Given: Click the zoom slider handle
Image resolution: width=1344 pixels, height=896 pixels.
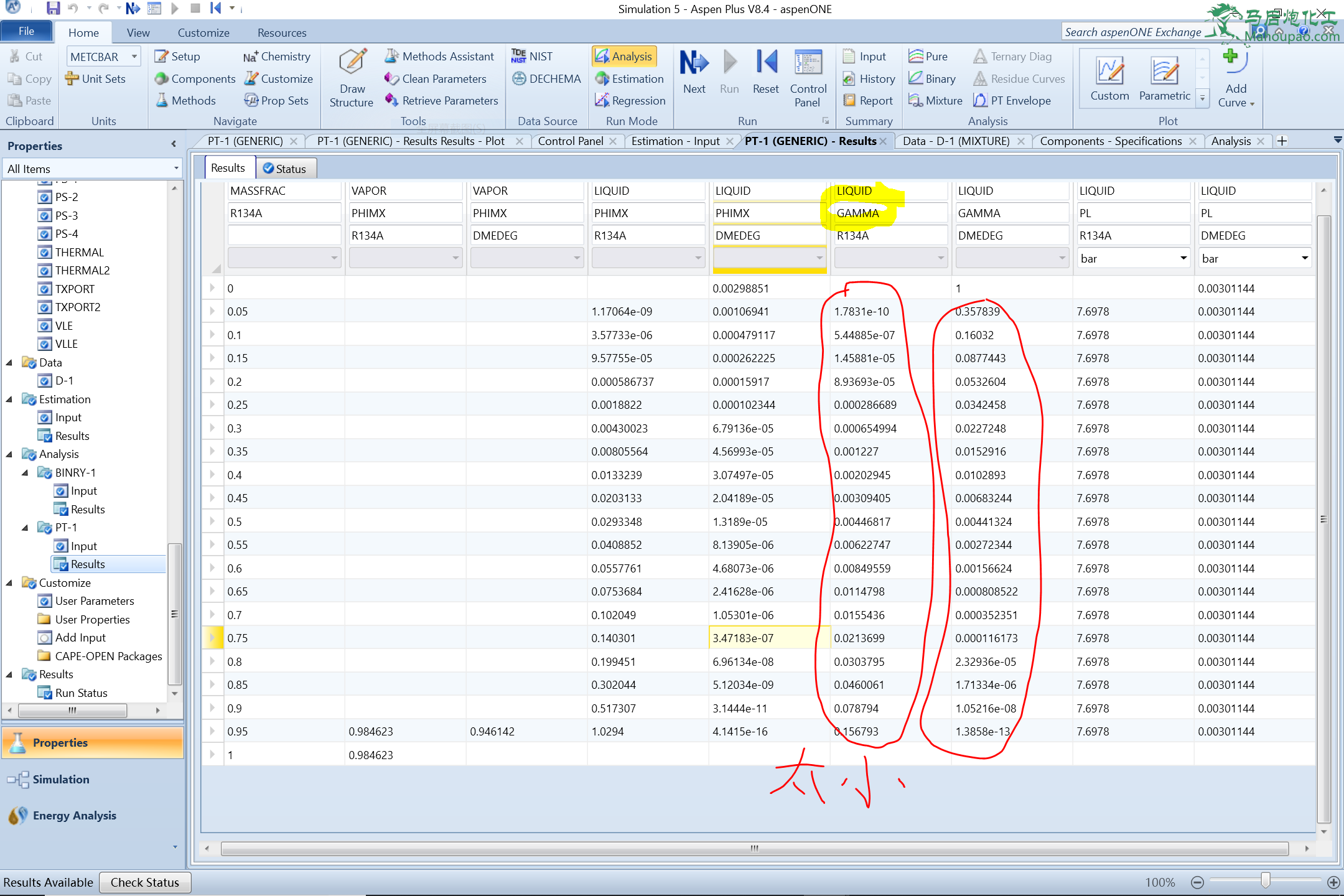Looking at the screenshot, I should pos(1265,880).
